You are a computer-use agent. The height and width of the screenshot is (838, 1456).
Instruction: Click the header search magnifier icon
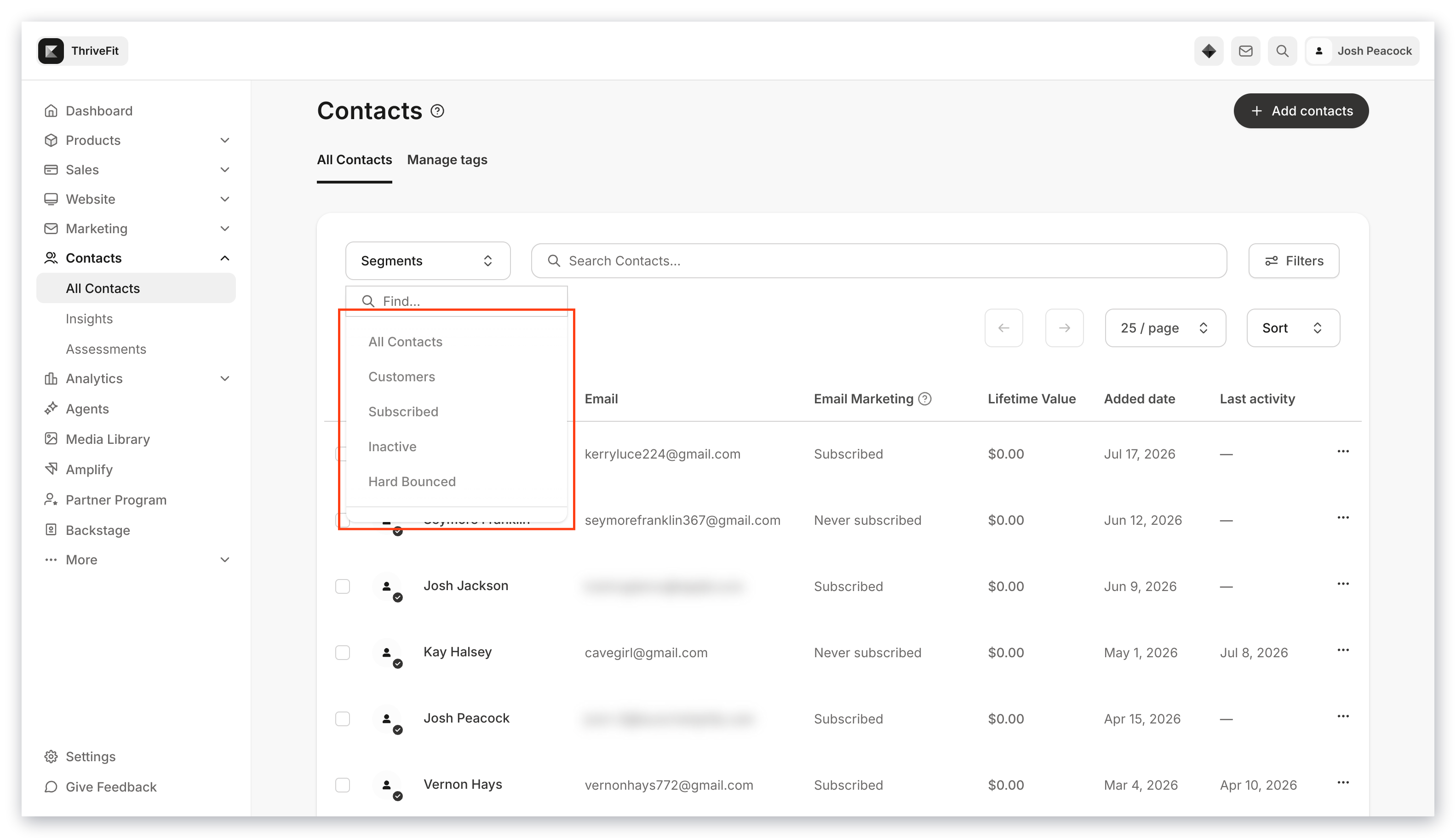point(1282,51)
